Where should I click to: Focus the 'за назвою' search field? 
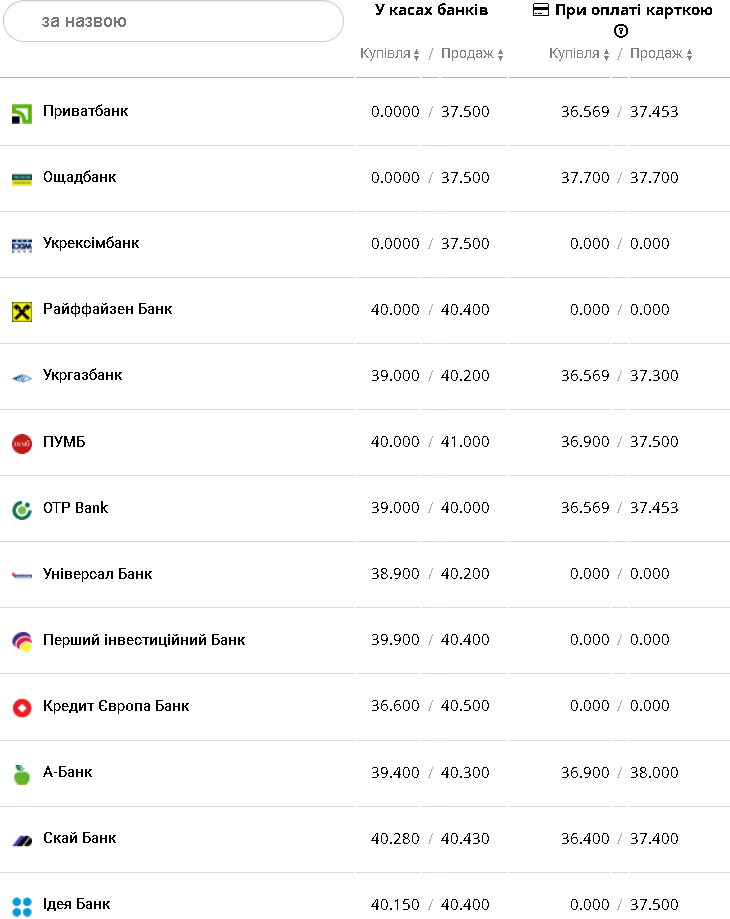[x=174, y=21]
